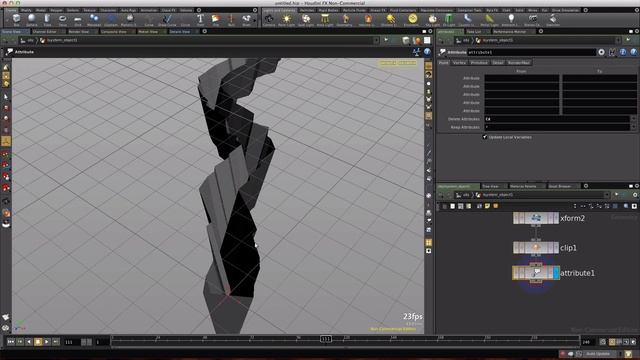Switch to Vertex attribute tab
The width and height of the screenshot is (640, 360).
pyautogui.click(x=459, y=62)
